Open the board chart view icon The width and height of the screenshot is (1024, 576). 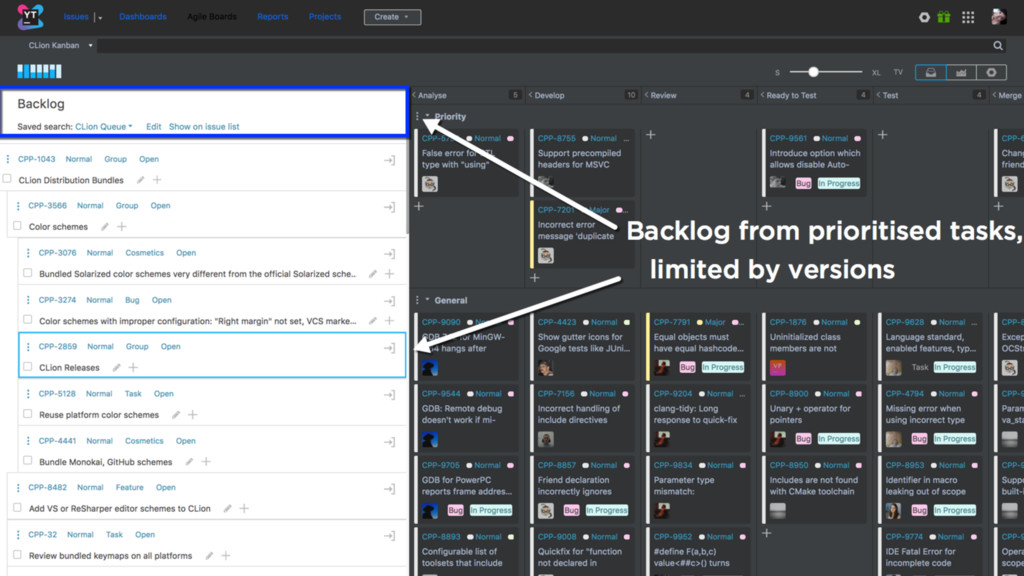tap(961, 72)
